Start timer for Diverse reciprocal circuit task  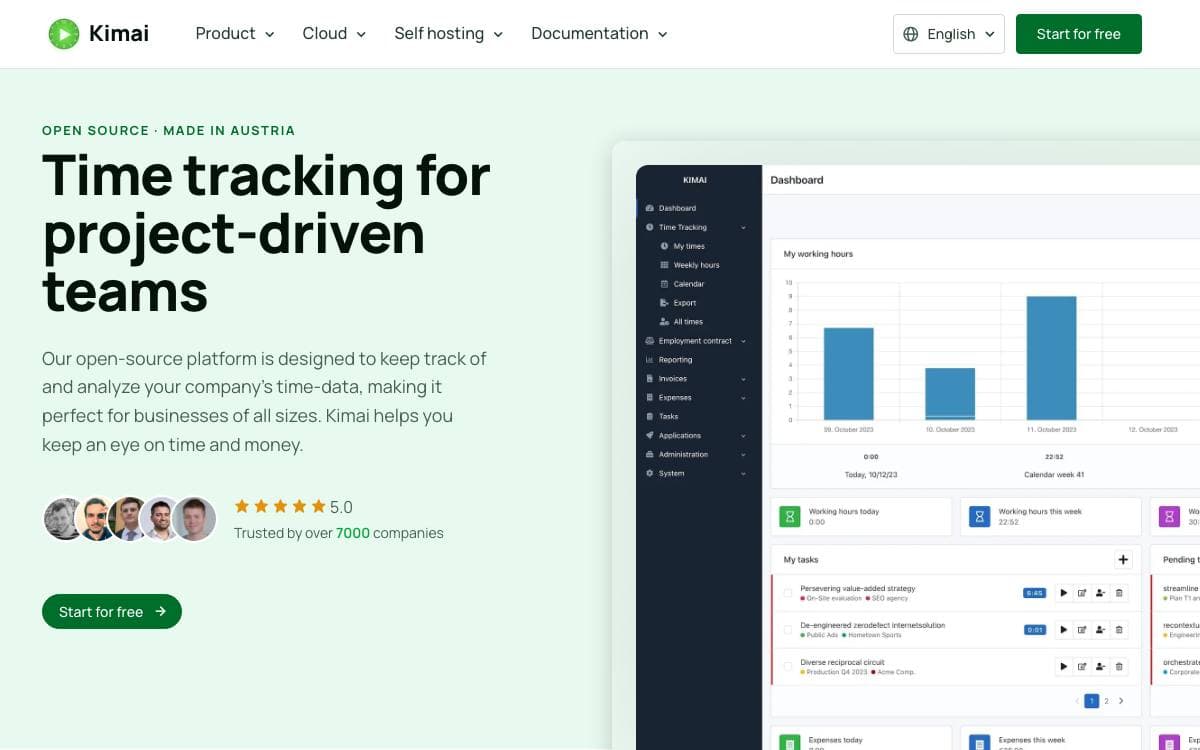coord(1063,666)
